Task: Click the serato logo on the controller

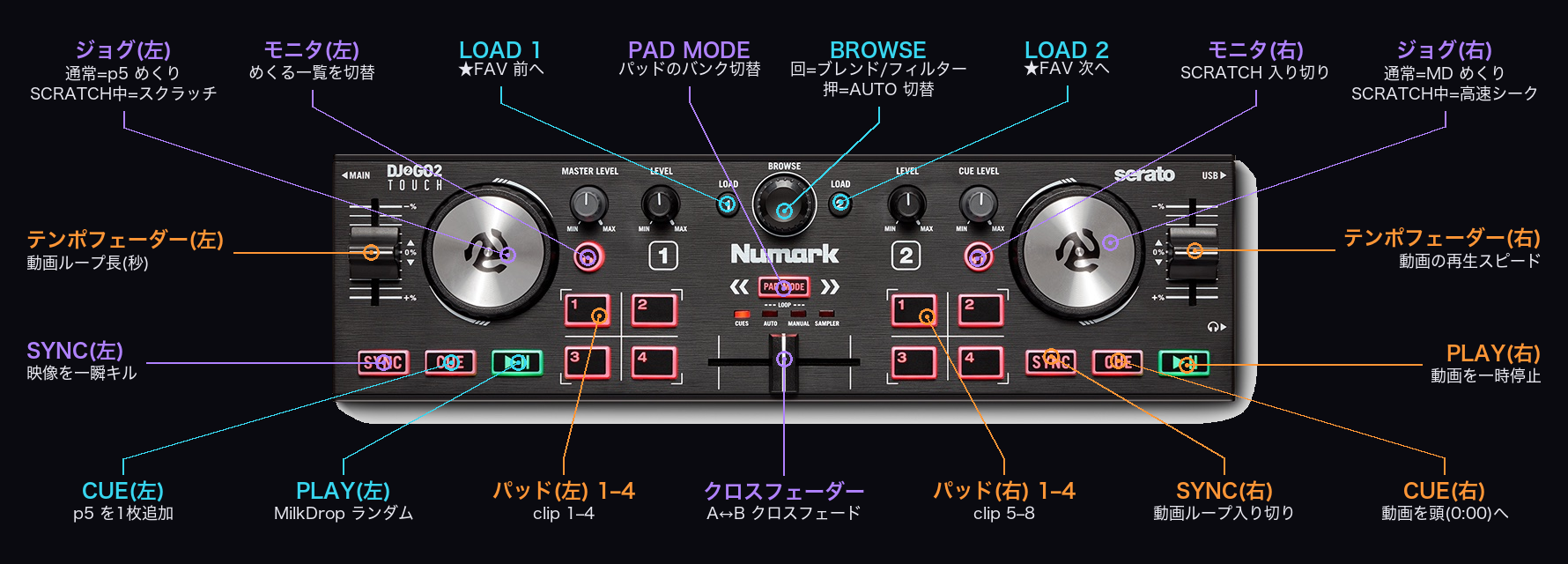Action: click(x=1144, y=174)
